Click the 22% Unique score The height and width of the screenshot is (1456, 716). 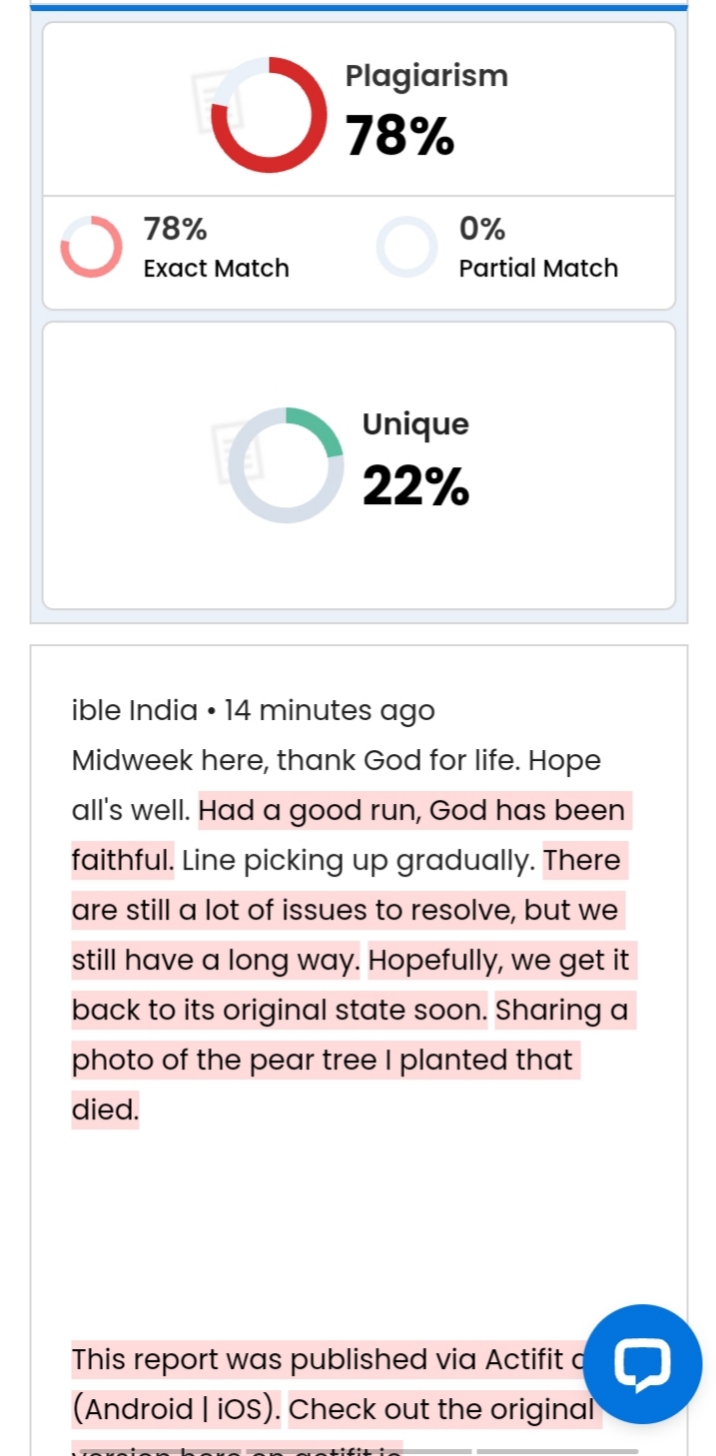pos(415,487)
